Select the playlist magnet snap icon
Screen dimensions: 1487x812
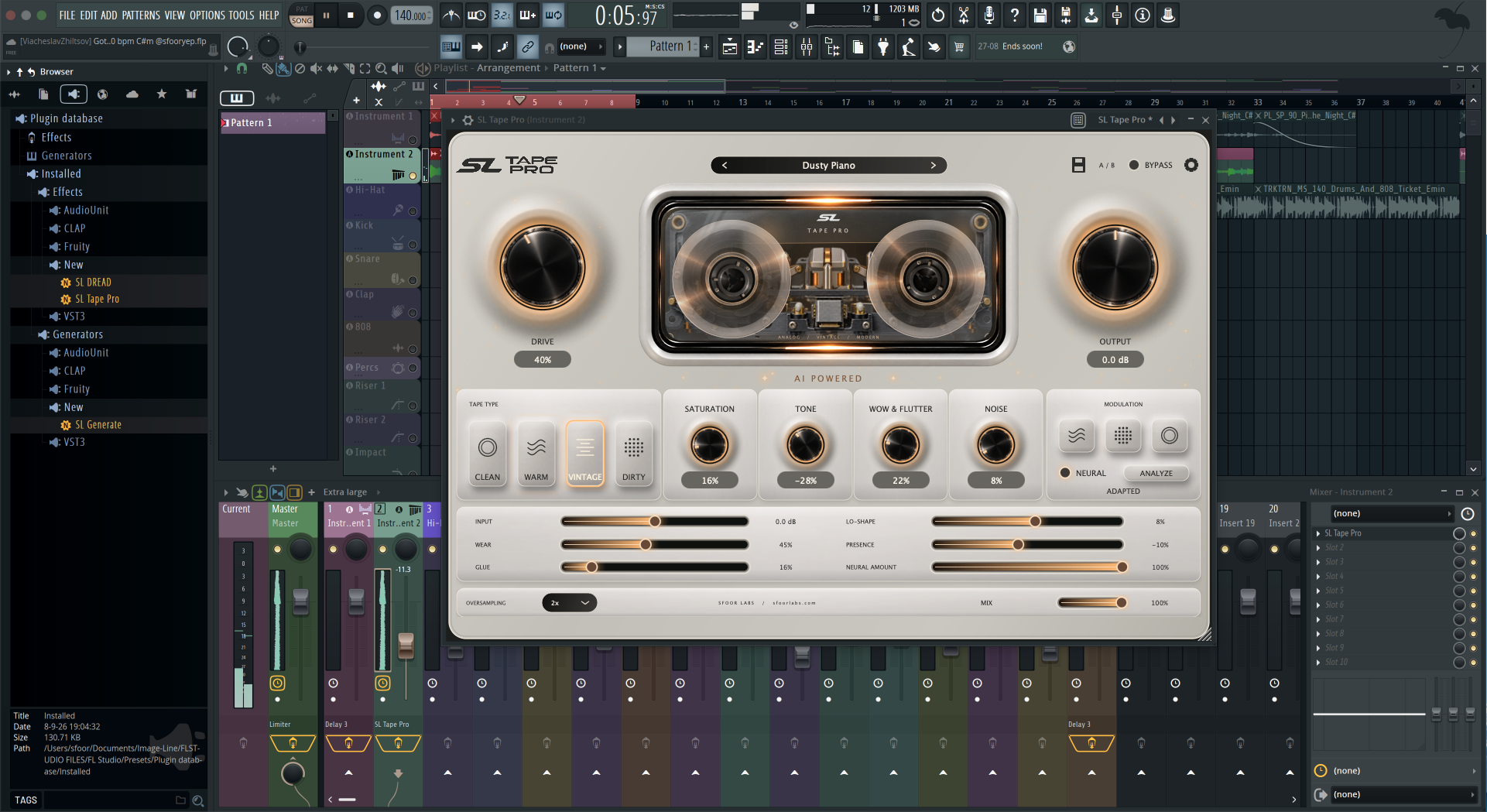click(242, 68)
